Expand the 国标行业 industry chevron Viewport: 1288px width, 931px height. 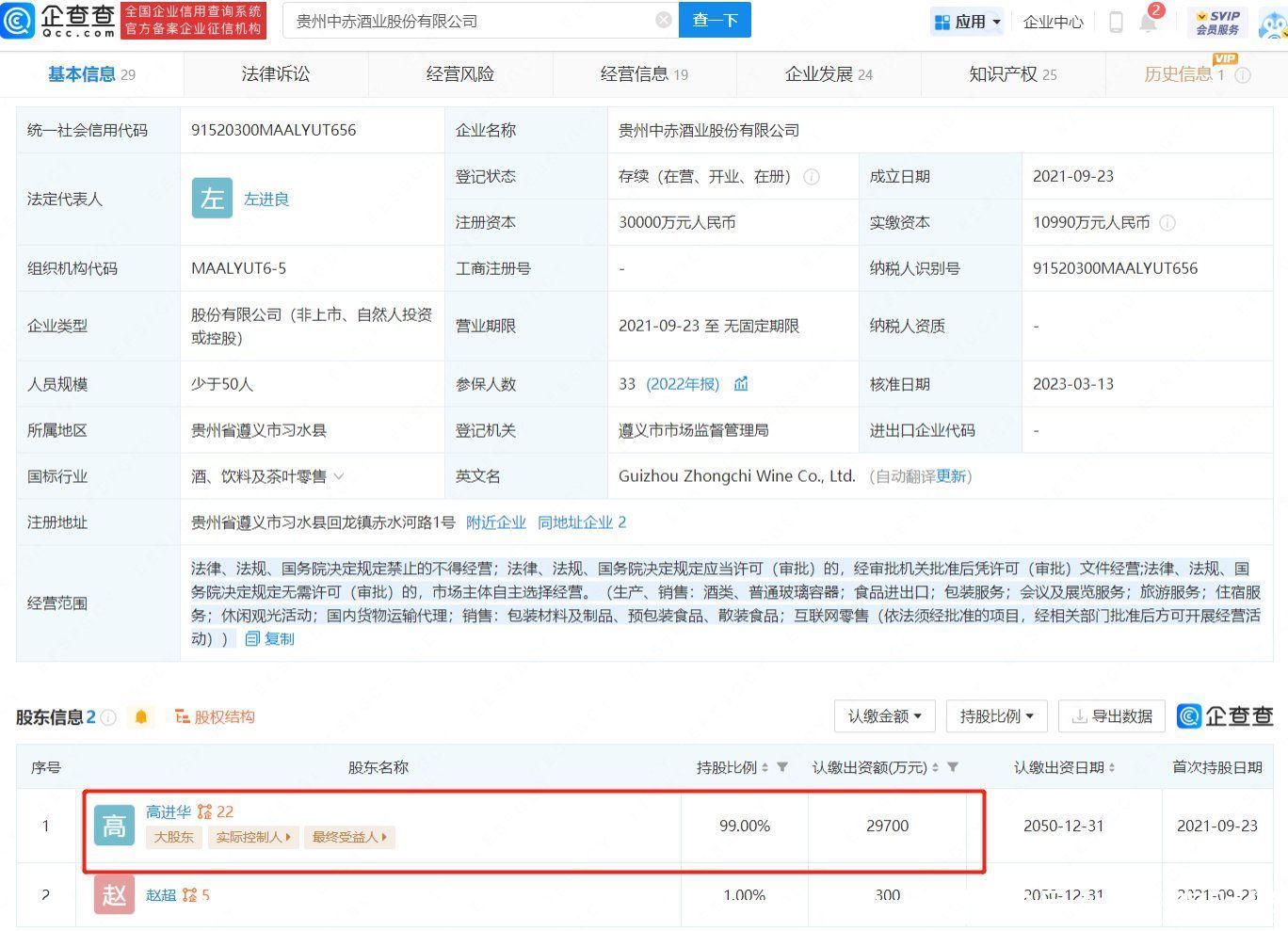pyautogui.click(x=339, y=476)
